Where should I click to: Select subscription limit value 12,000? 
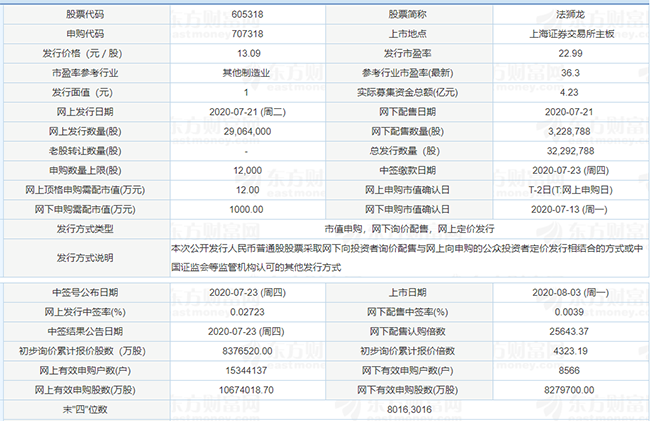tap(247, 170)
